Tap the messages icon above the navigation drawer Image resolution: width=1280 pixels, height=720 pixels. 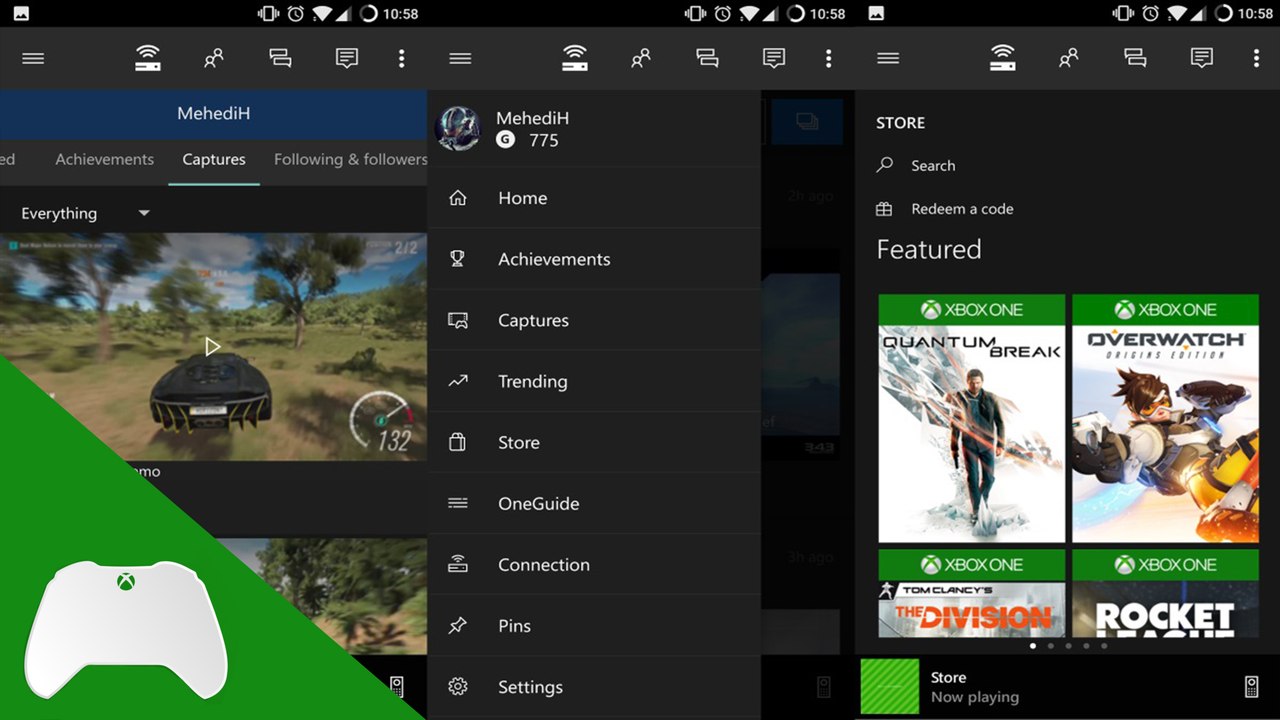[x=774, y=58]
